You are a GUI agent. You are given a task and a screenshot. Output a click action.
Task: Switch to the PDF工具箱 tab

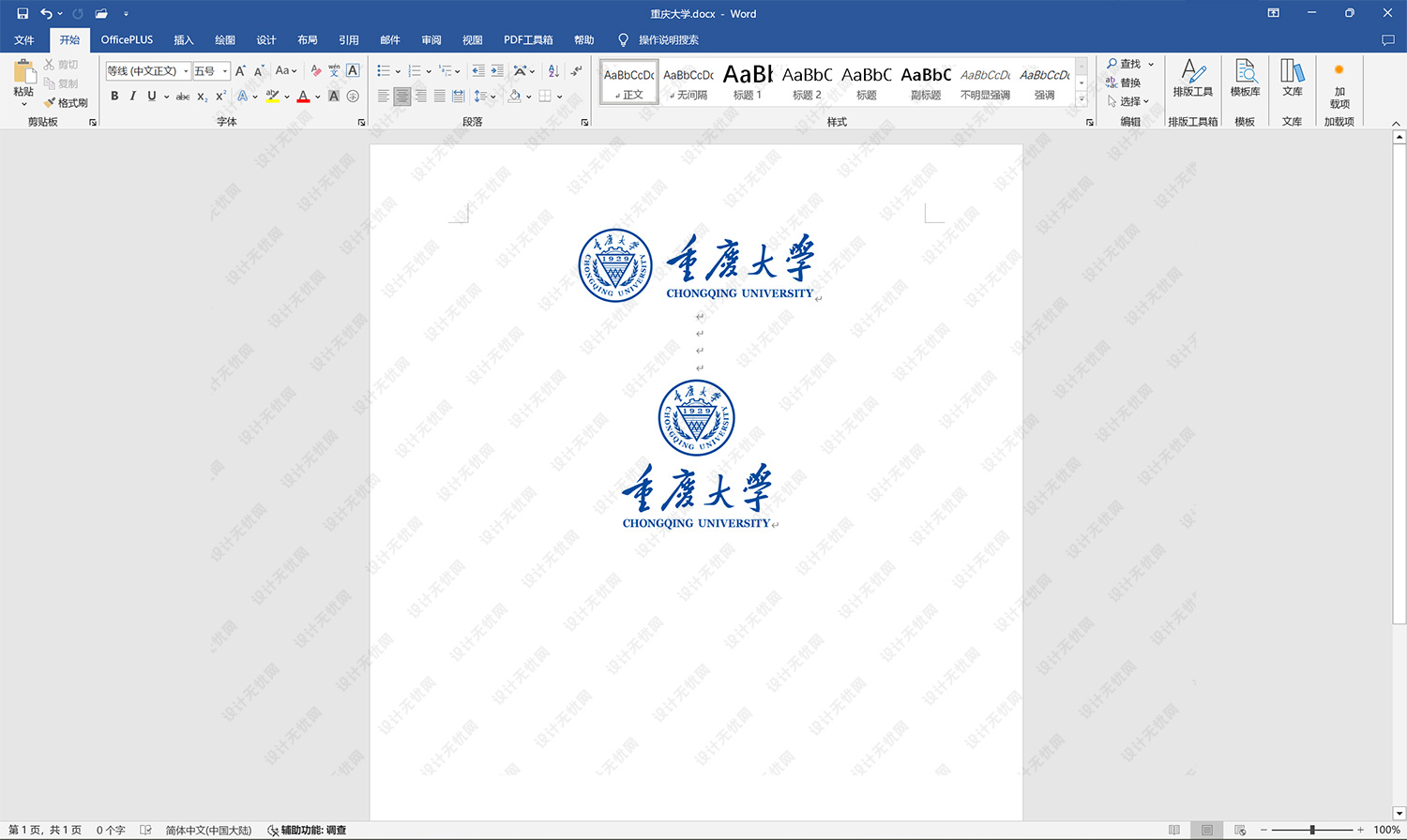[x=528, y=39]
